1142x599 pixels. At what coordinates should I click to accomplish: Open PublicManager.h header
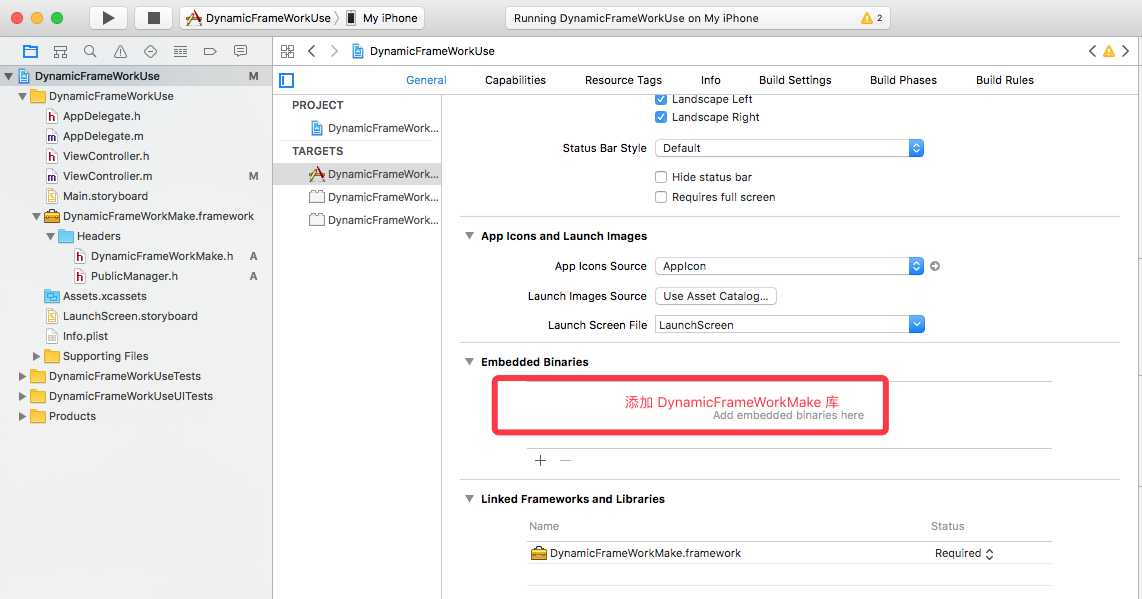point(126,276)
